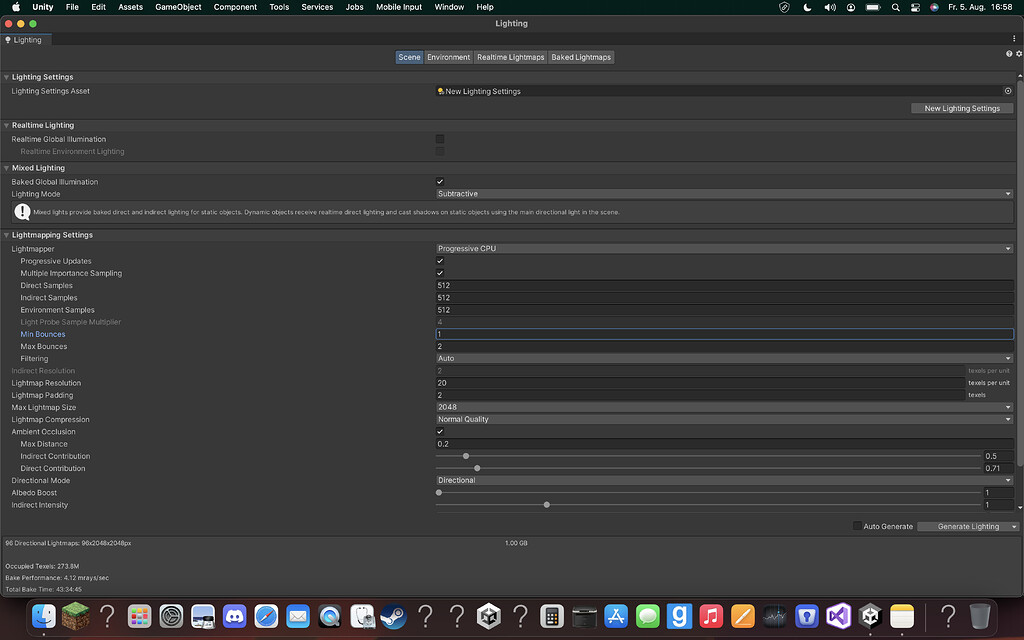The width and height of the screenshot is (1024, 640).
Task: Toggle the Auto Generate checkbox
Action: pyautogui.click(x=856, y=525)
